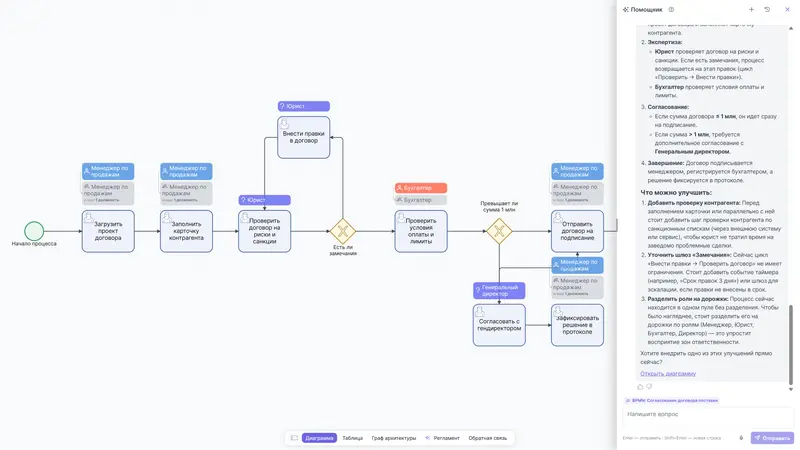Click the panel layout icon left of Диаграмма
Image resolution: width=800 pixels, height=450 pixels.
click(294, 438)
